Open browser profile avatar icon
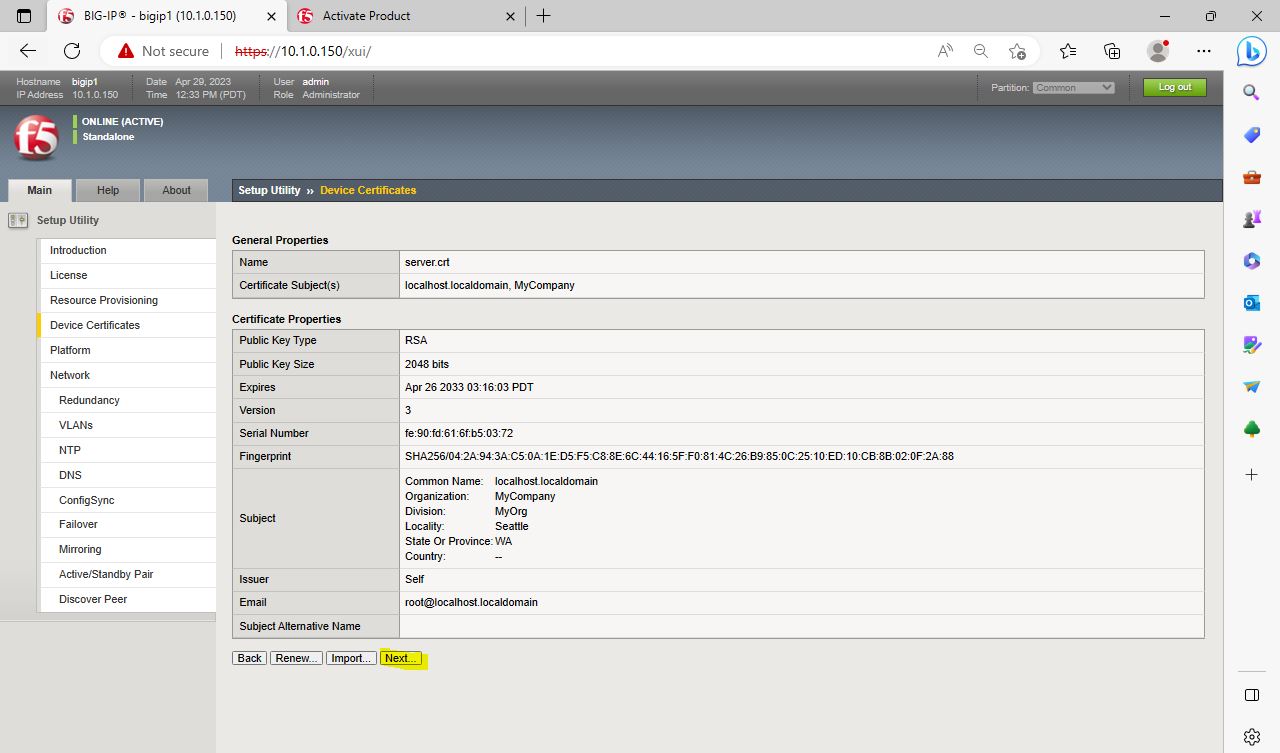This screenshot has height=753, width=1280. (x=1158, y=51)
